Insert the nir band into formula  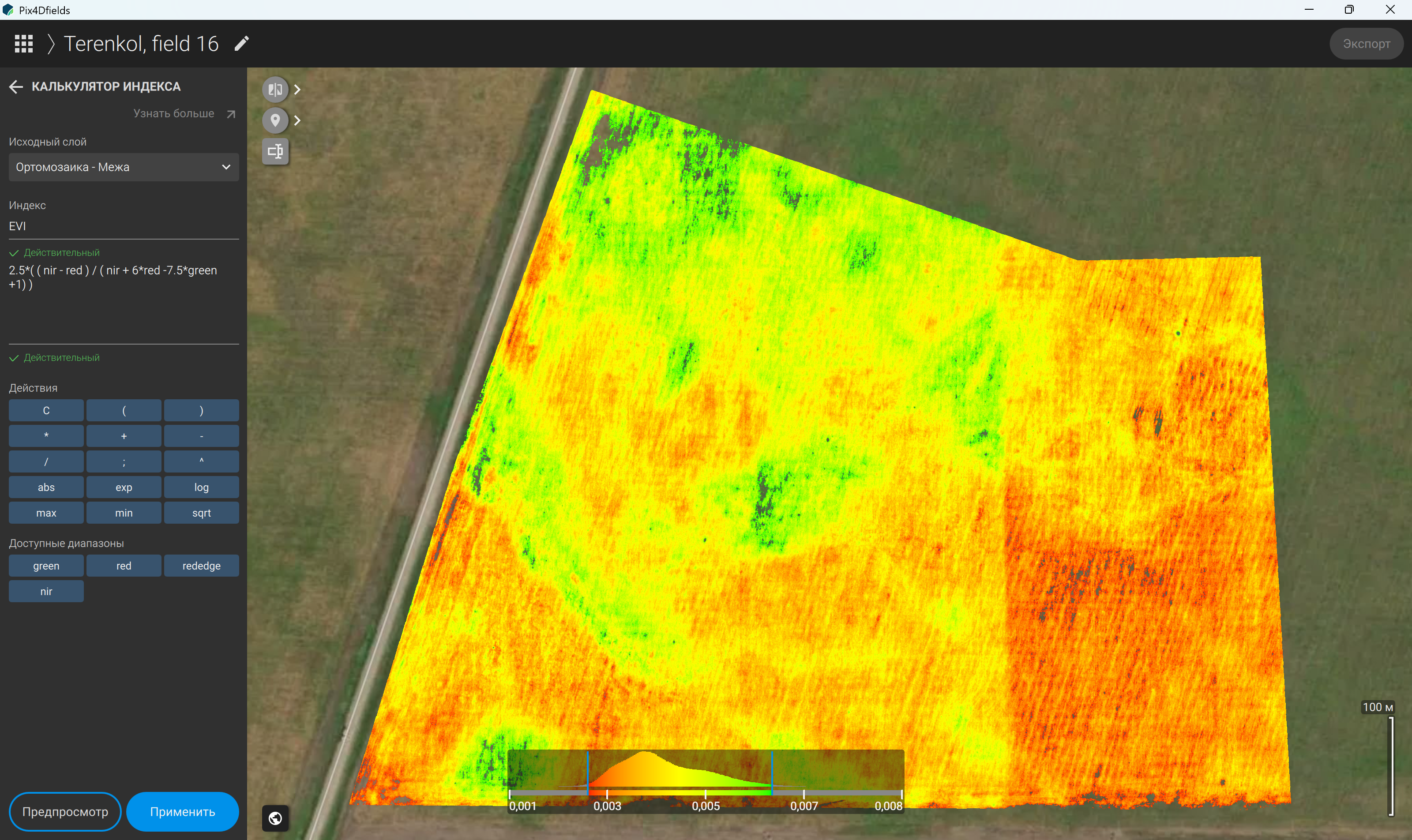[x=46, y=591]
